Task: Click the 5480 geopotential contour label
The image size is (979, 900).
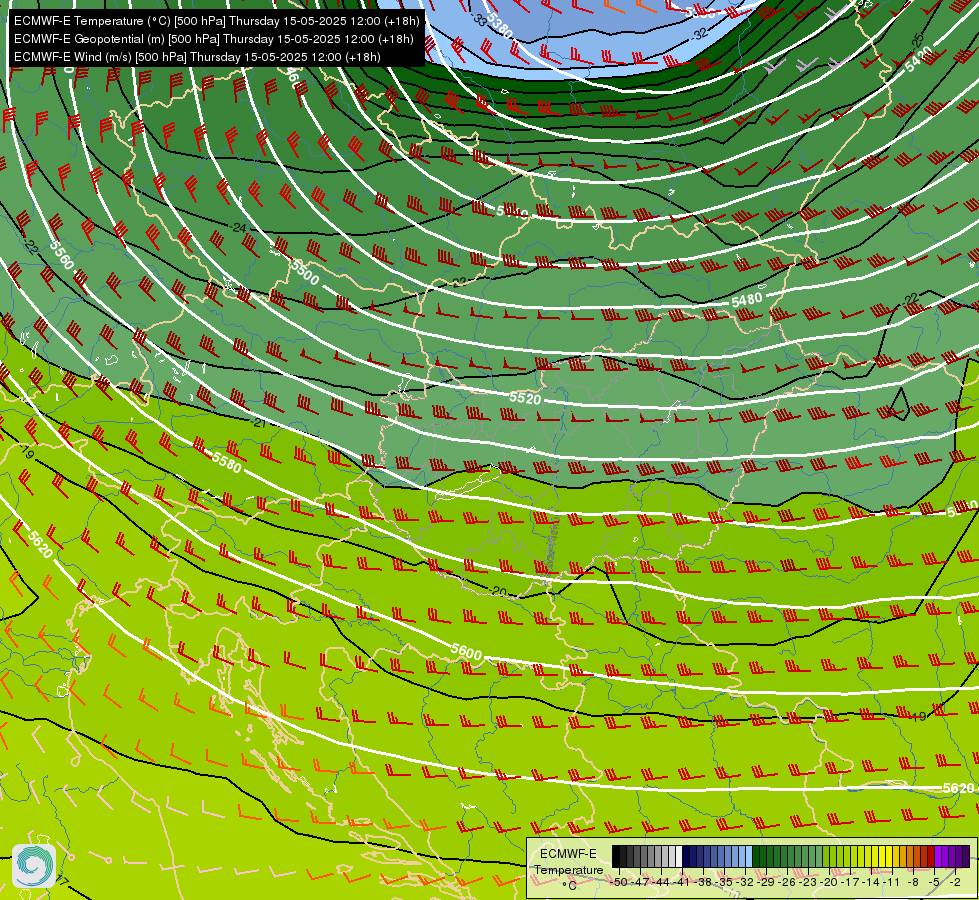Action: pos(747,300)
